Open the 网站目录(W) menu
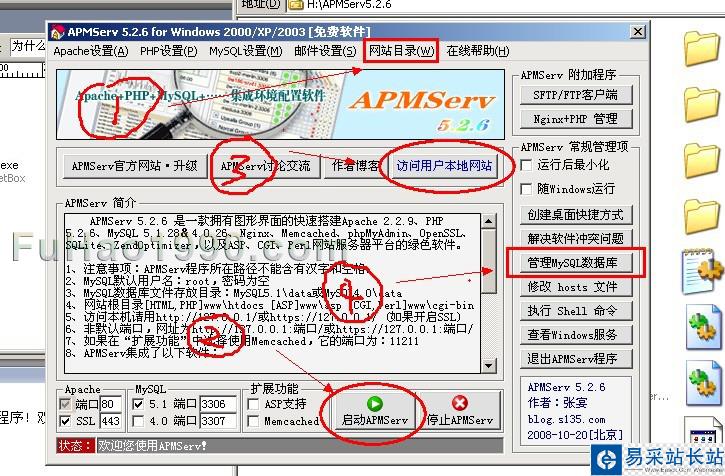The image size is (725, 476). tap(401, 51)
